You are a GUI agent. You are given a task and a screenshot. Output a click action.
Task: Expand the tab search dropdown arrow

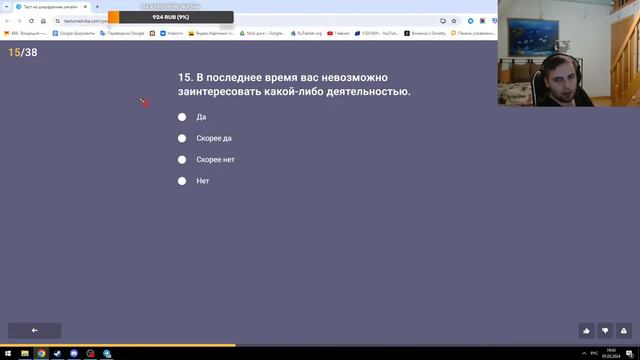pyautogui.click(x=6, y=7)
